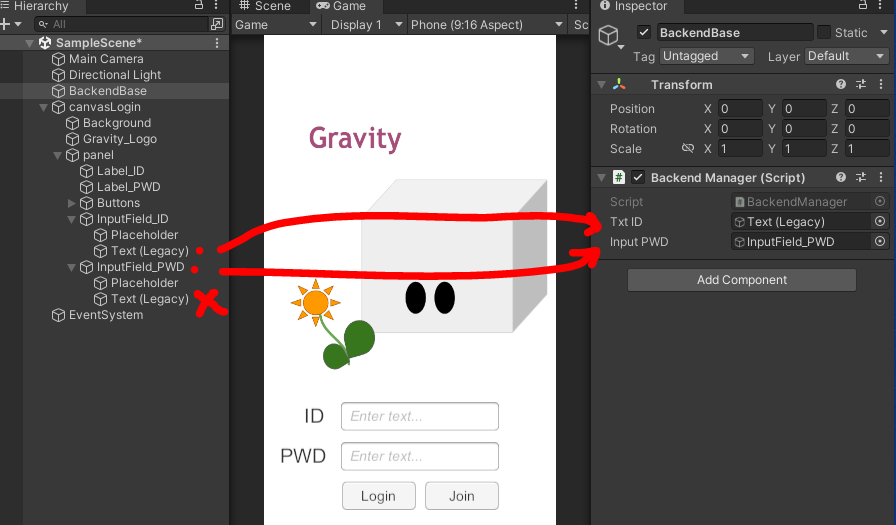Open SampleScene three-dot context menu
The height and width of the screenshot is (525, 896).
(x=217, y=43)
